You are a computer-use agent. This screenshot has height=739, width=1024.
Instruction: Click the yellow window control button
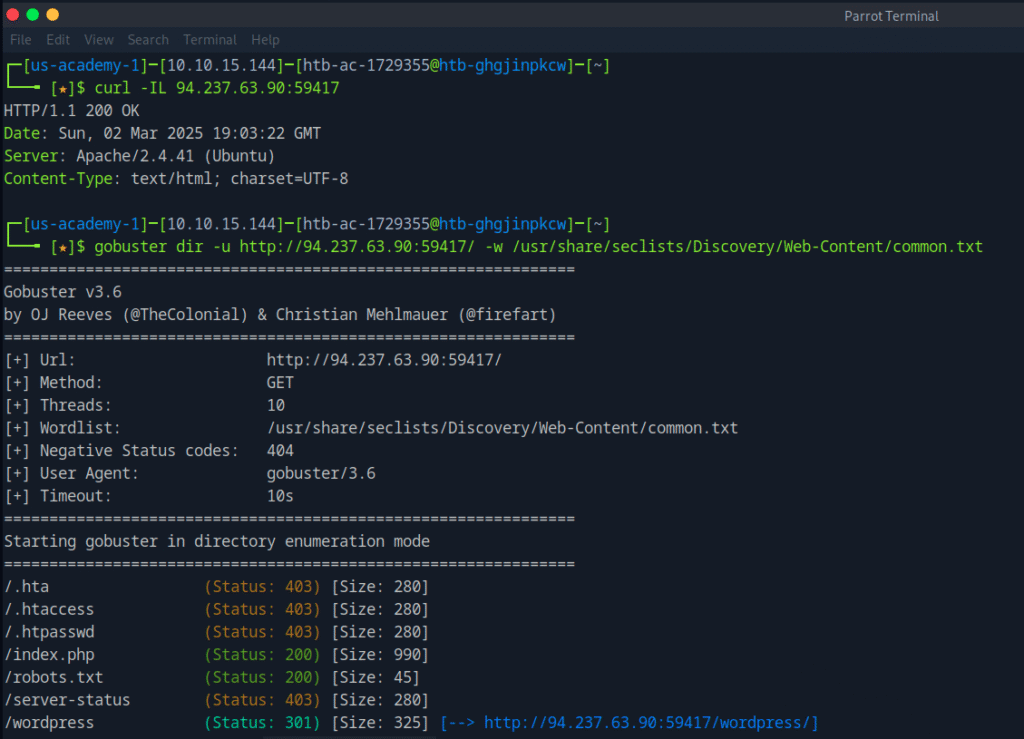pos(53,15)
